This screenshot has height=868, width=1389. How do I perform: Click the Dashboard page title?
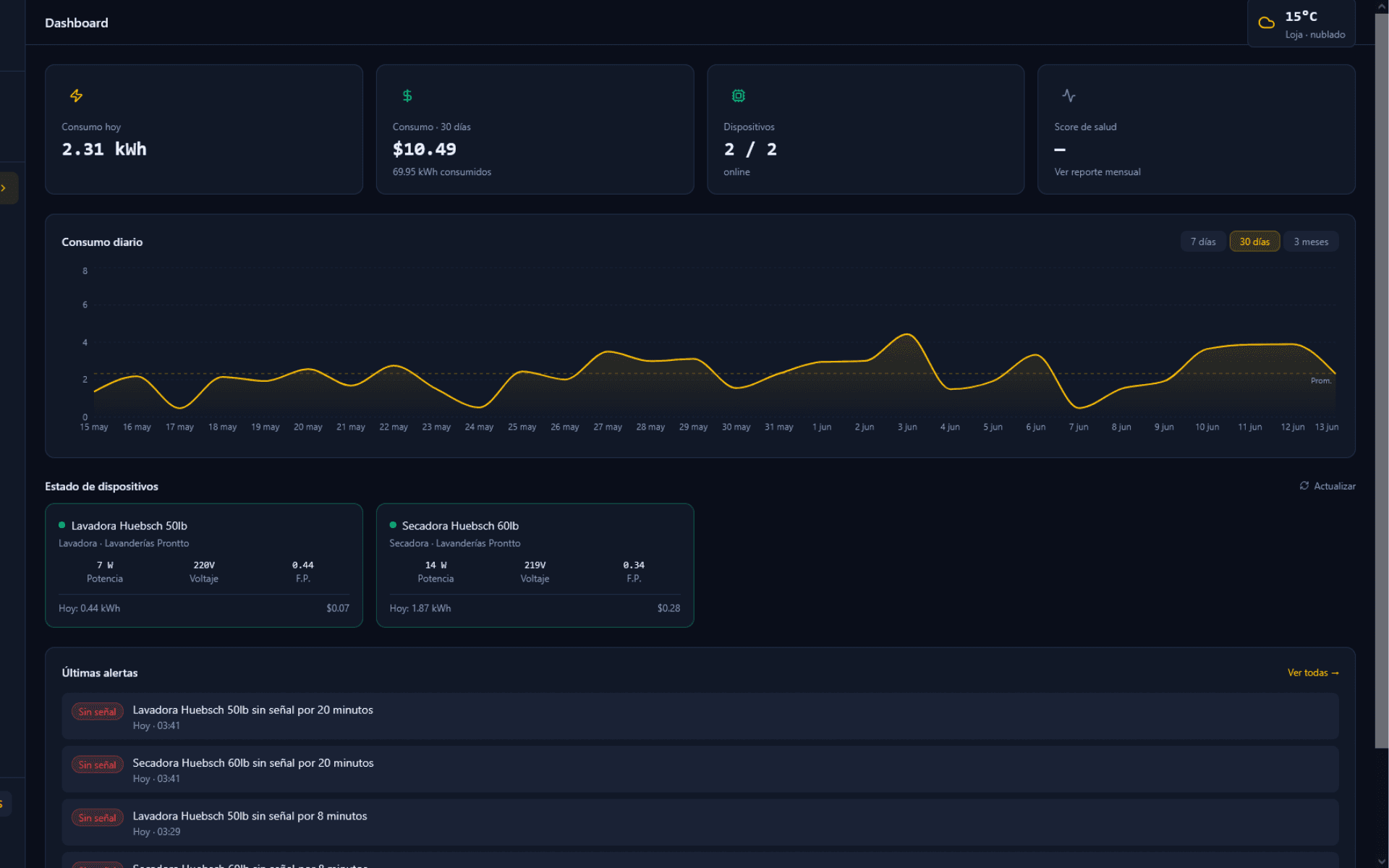pyautogui.click(x=77, y=23)
